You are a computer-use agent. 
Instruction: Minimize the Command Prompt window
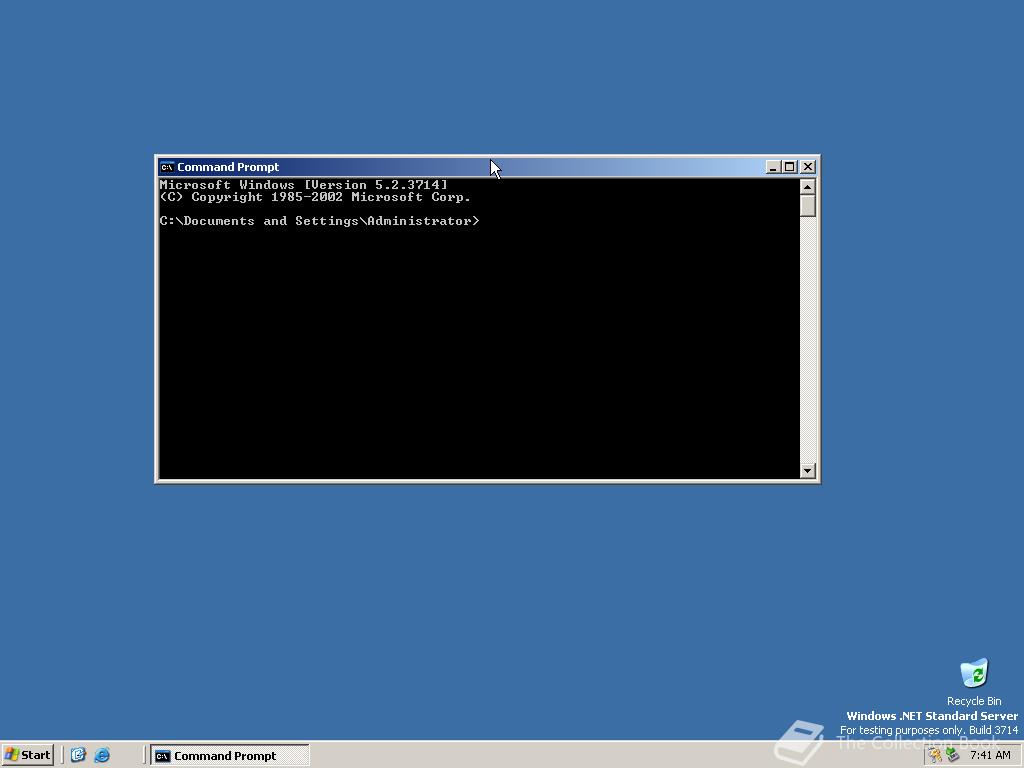(773, 167)
